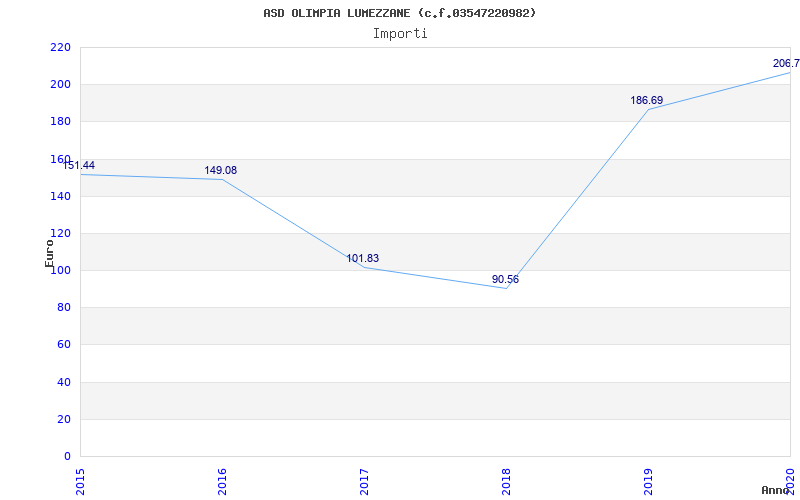Click the 206.7 data label
This screenshot has height=500, width=800.
786,64
